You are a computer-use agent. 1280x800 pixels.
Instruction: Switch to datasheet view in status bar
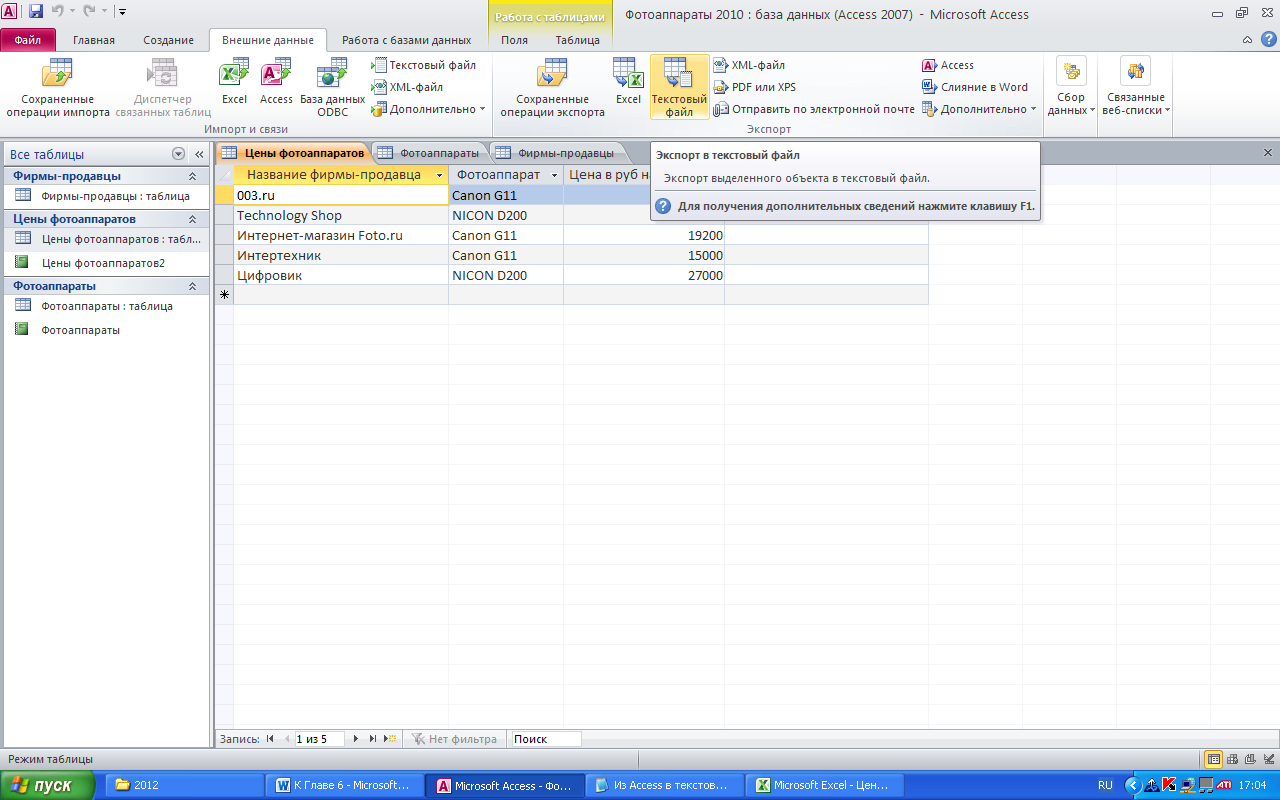[1214, 759]
